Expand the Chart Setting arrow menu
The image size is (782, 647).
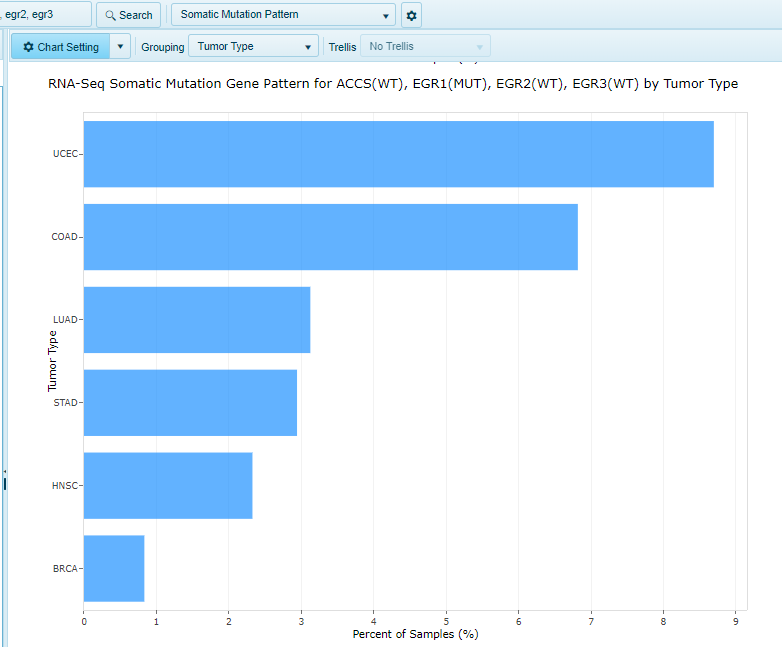point(120,47)
